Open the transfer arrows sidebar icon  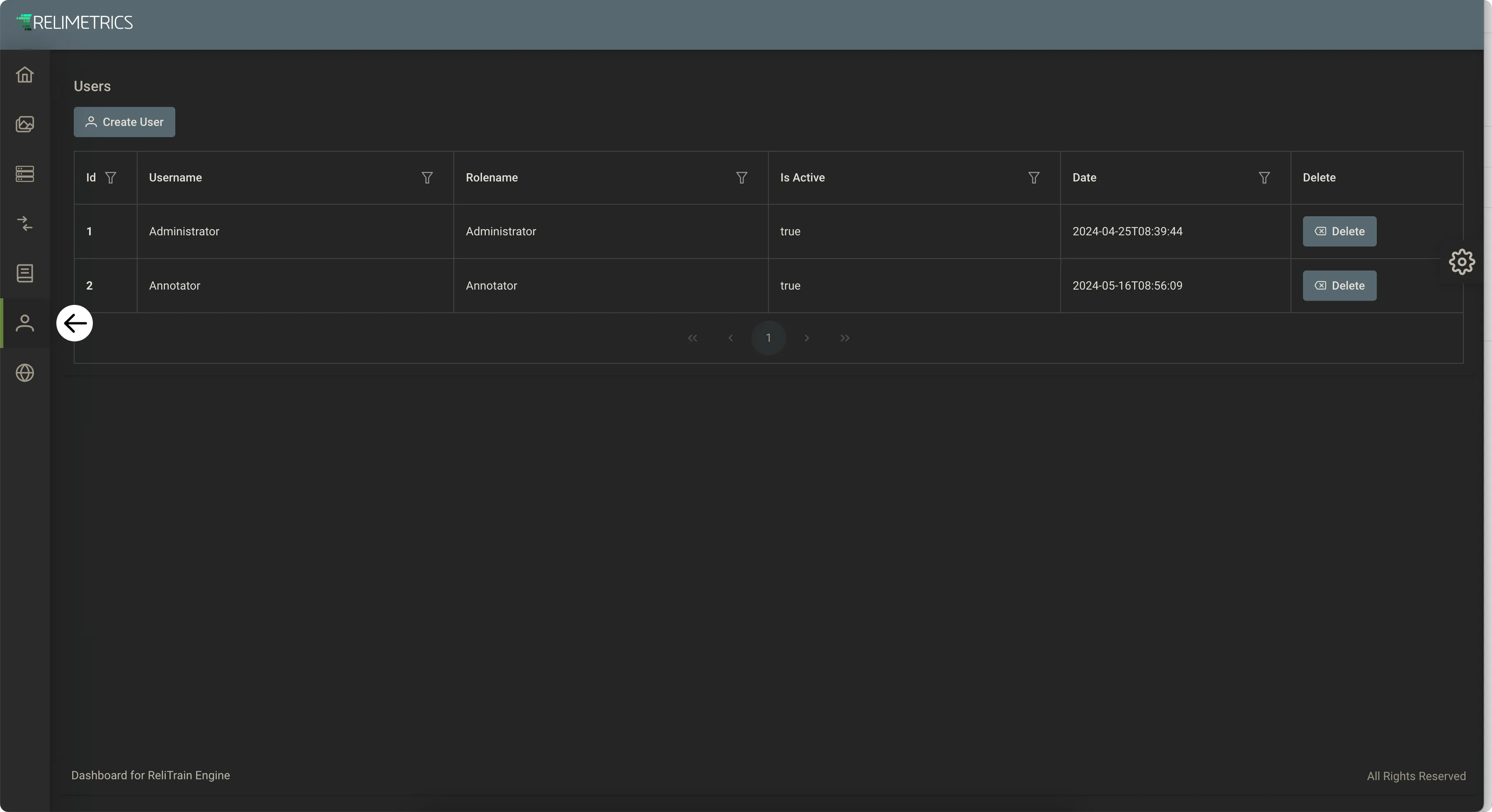25,224
